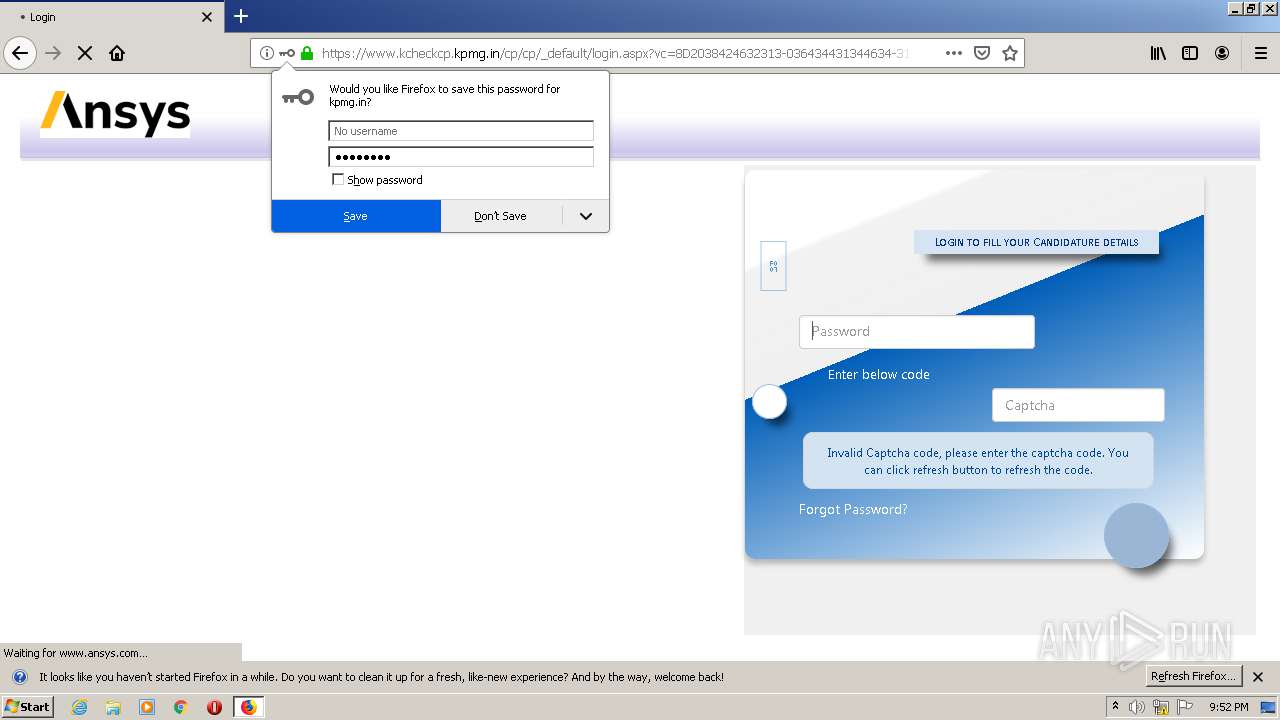Click the 9:52 PM clock
This screenshot has width=1280, height=720.
tap(1228, 707)
